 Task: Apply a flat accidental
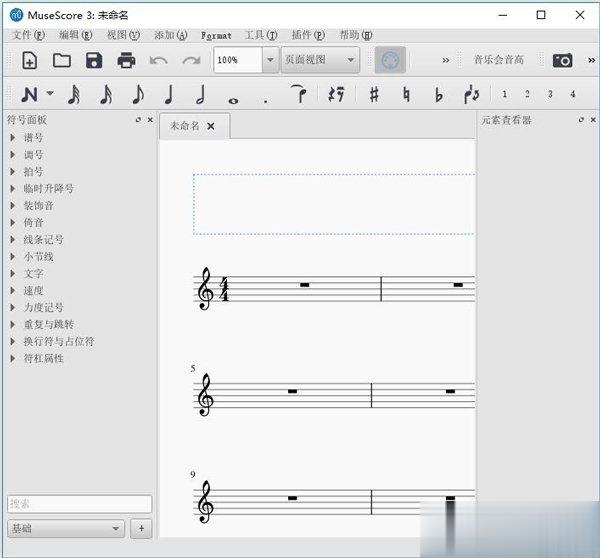point(439,94)
